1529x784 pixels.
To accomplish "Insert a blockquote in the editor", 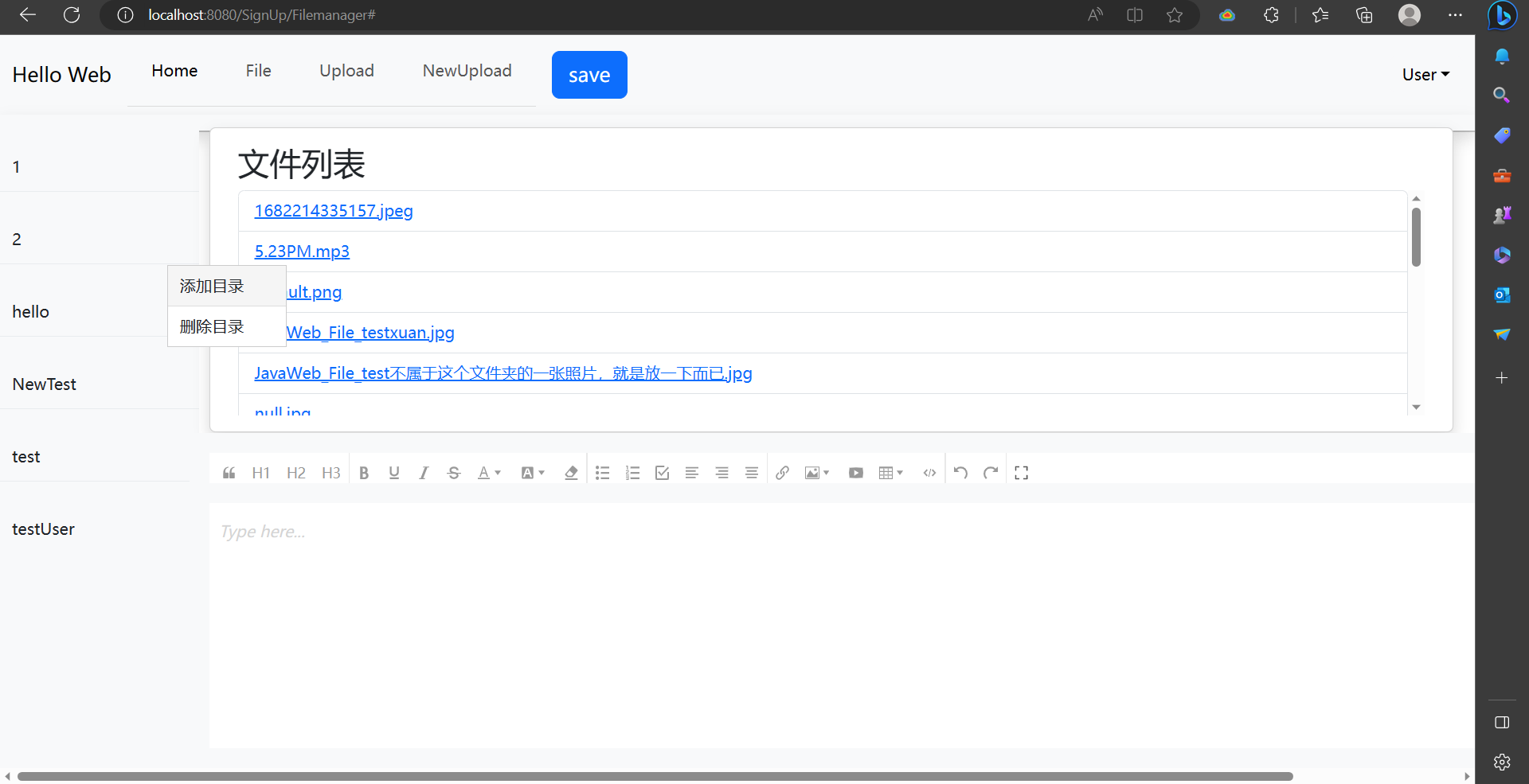I will 229,473.
